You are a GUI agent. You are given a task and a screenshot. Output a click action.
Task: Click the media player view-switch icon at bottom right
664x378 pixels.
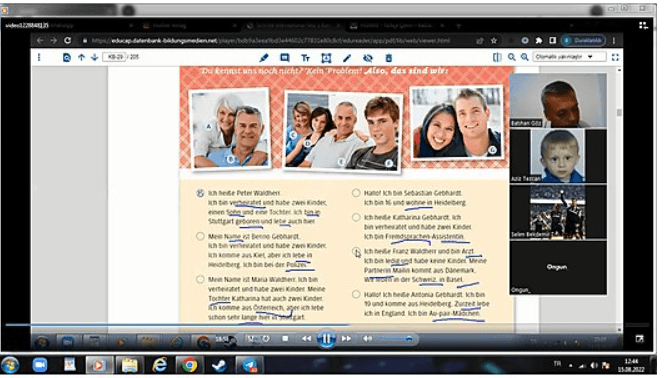tap(639, 338)
